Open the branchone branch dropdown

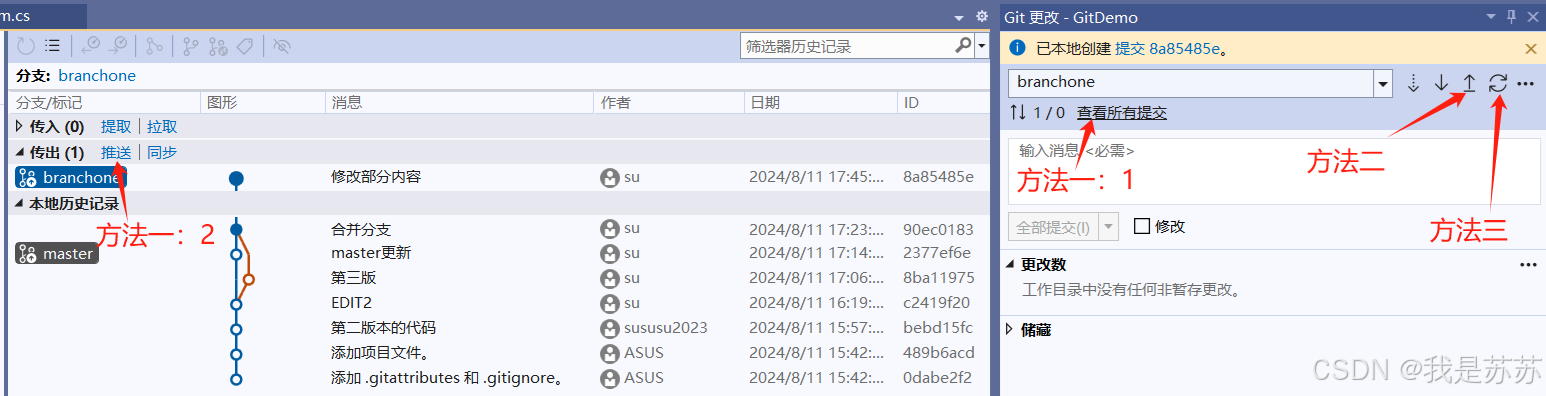point(1383,83)
